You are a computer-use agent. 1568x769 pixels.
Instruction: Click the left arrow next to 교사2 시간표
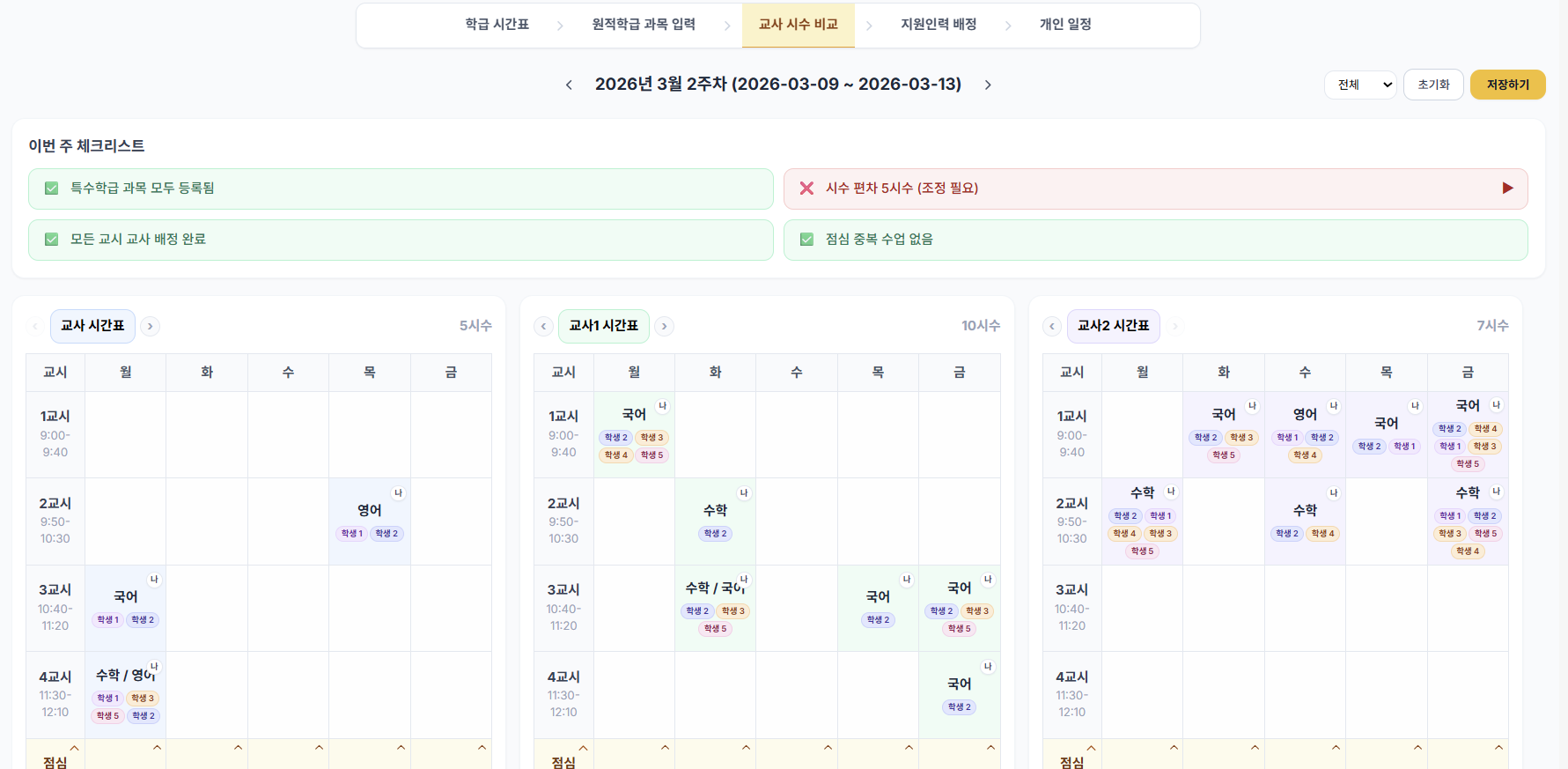tap(1052, 326)
